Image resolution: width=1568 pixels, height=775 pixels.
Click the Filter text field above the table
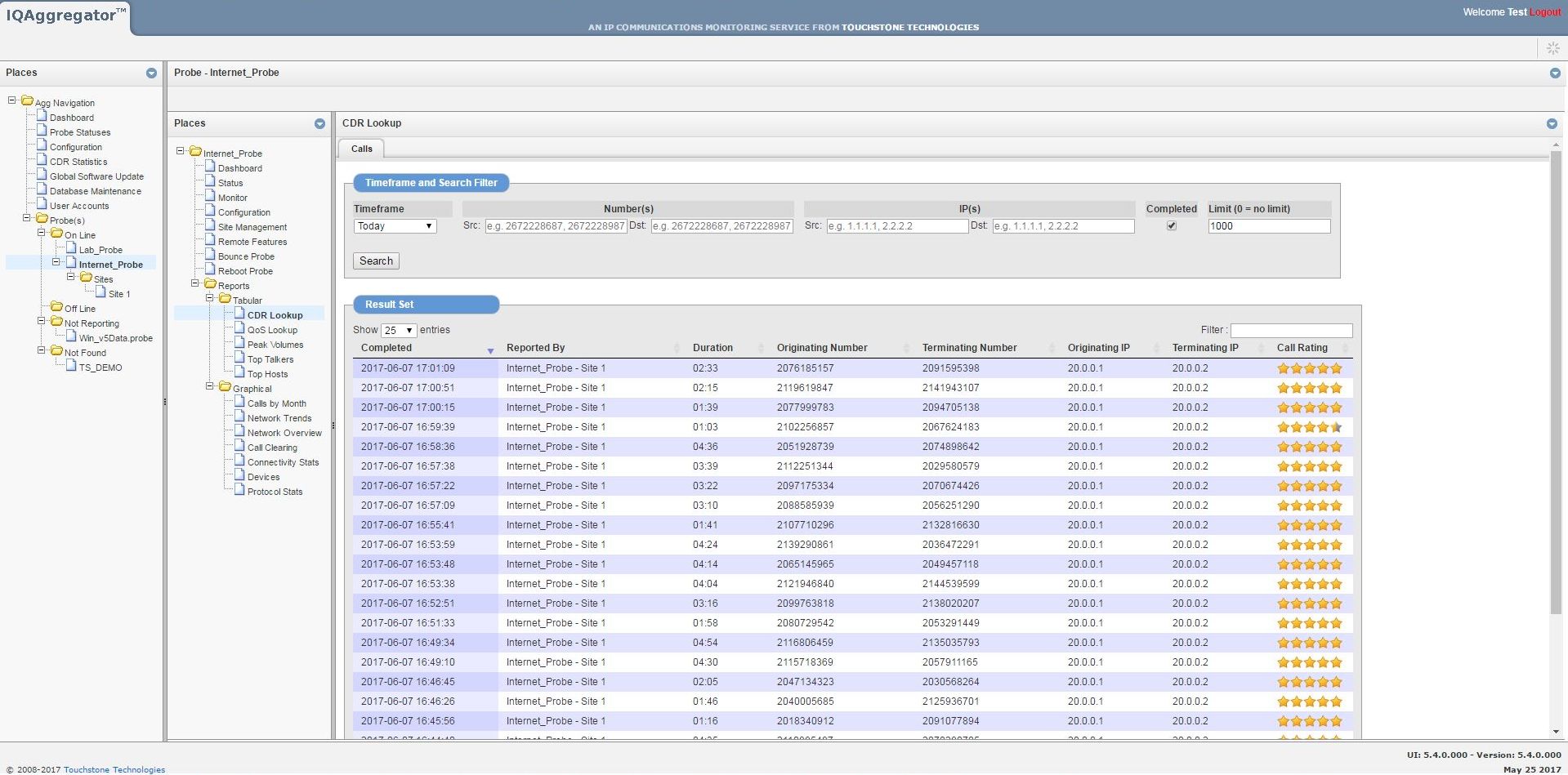tap(1291, 331)
